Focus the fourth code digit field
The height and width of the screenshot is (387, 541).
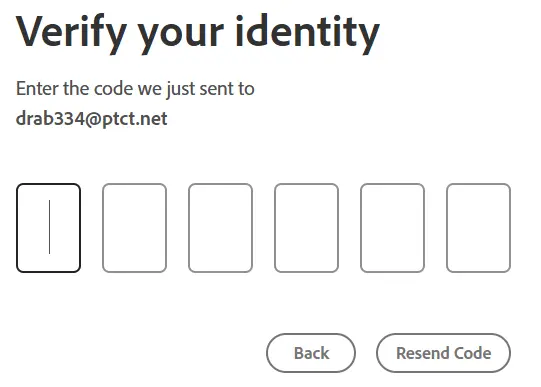[x=306, y=228]
